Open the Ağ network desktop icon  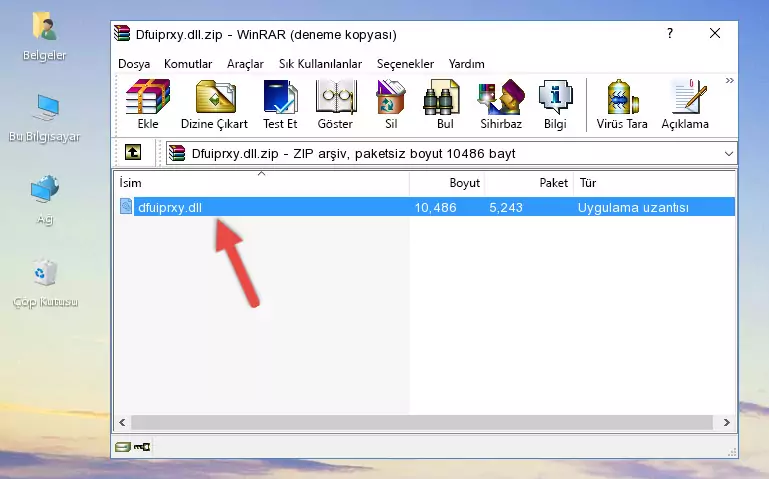click(45, 201)
